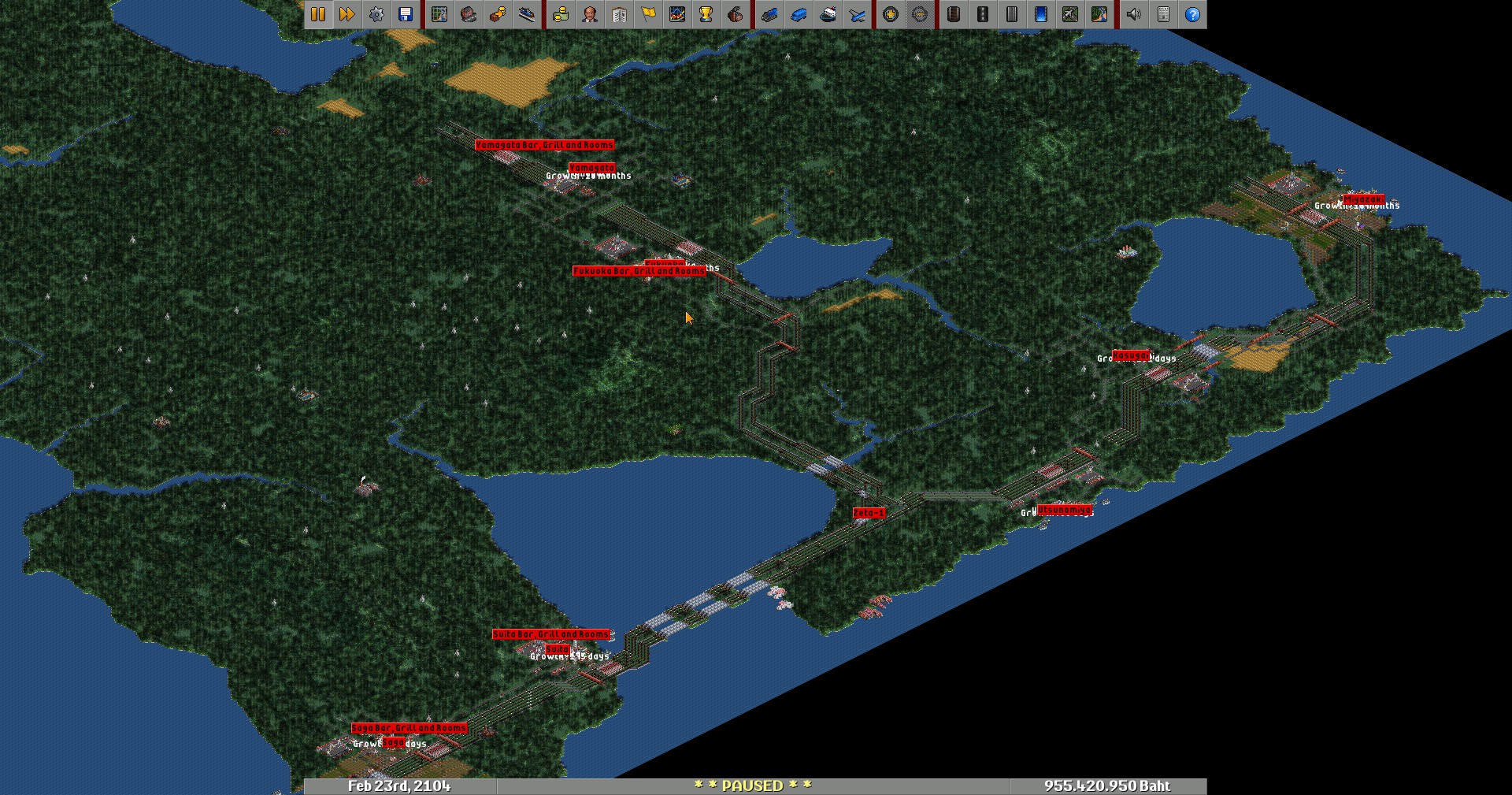Screen dimensions: 1512x795
Task: Open the performance graphs menu
Action: click(x=677, y=14)
